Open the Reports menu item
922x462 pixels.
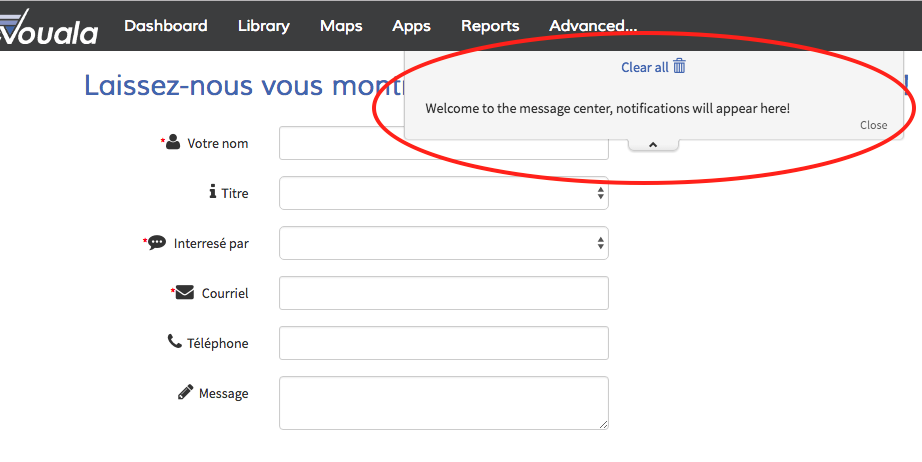point(490,26)
